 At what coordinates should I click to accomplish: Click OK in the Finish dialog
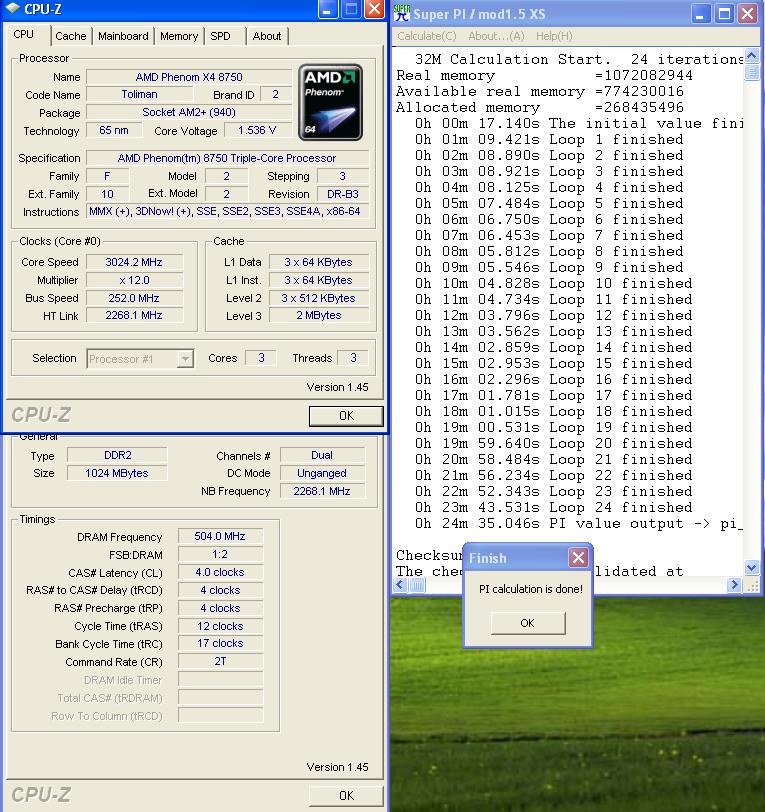(528, 623)
